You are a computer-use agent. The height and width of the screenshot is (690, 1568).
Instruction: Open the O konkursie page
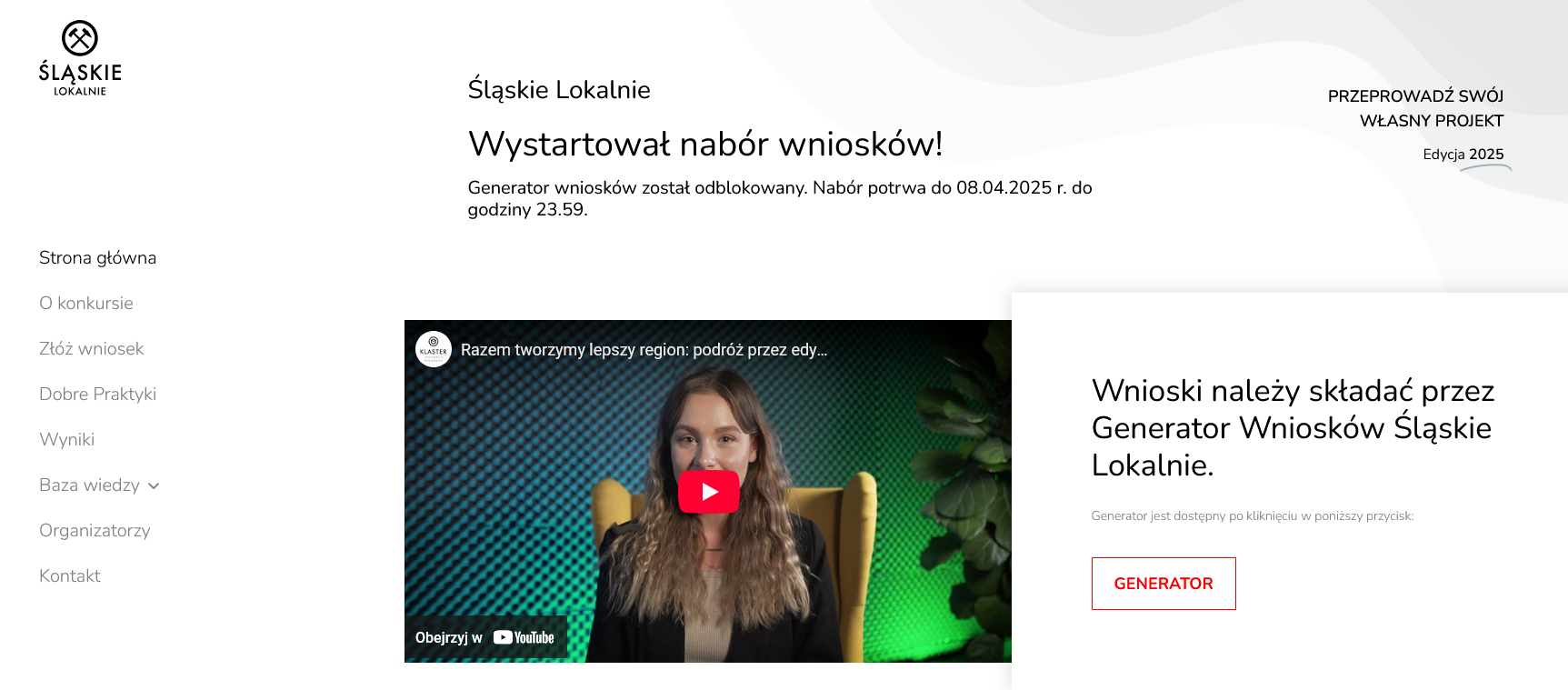[x=86, y=304]
